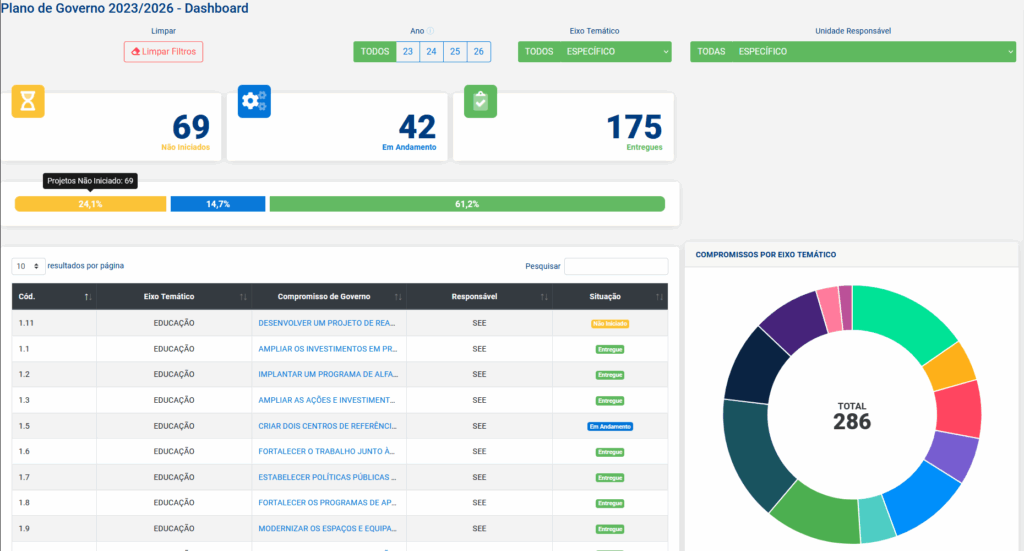Viewport: 1024px width, 551px height.
Task: Click the green 61,2% progress bar segment
Action: coord(467,204)
